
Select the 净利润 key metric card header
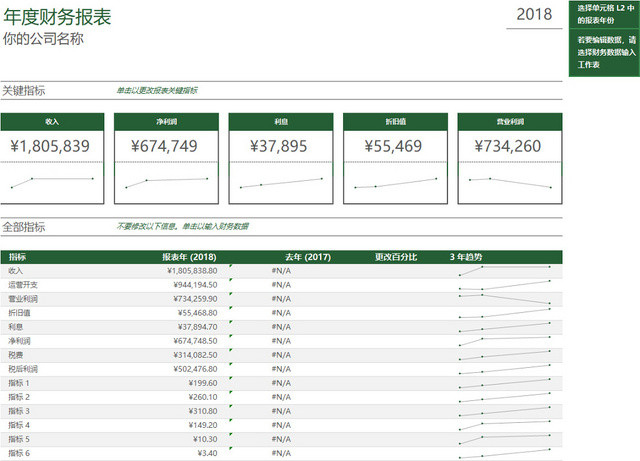coord(167,122)
